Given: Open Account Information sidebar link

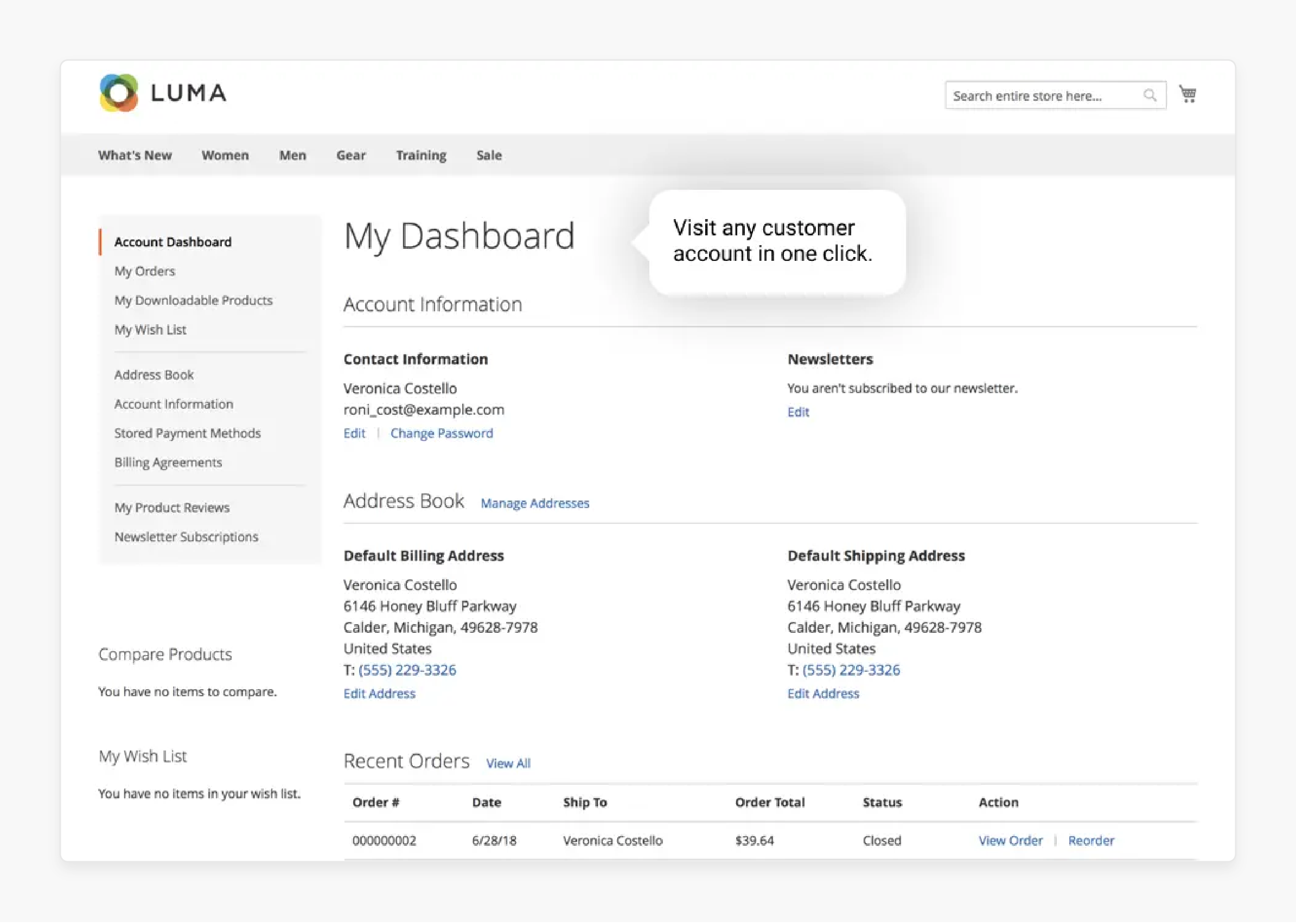Looking at the screenshot, I should (x=174, y=405).
